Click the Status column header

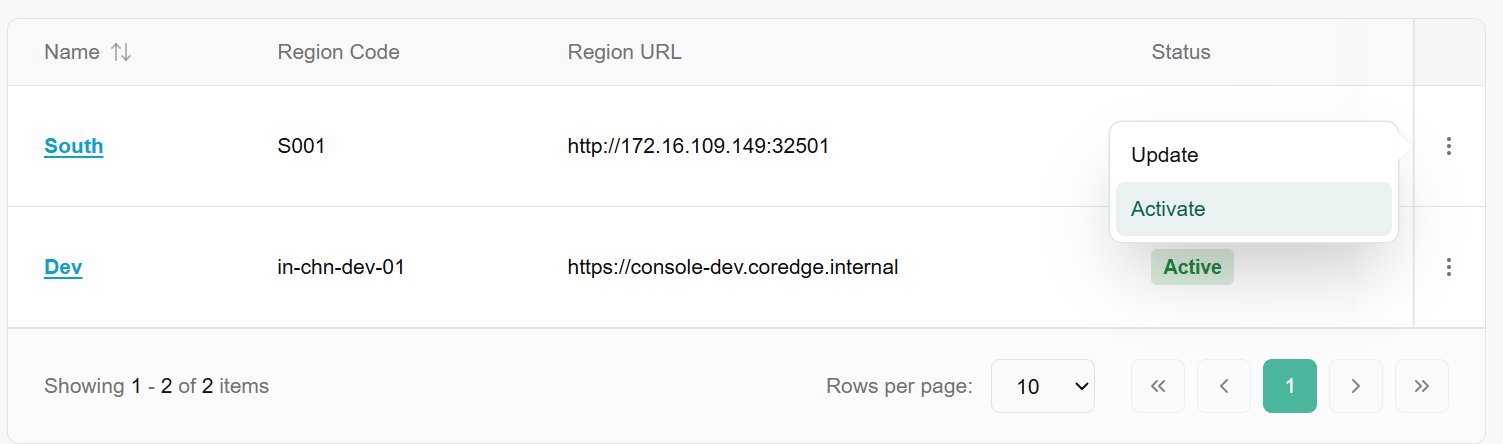1181,53
